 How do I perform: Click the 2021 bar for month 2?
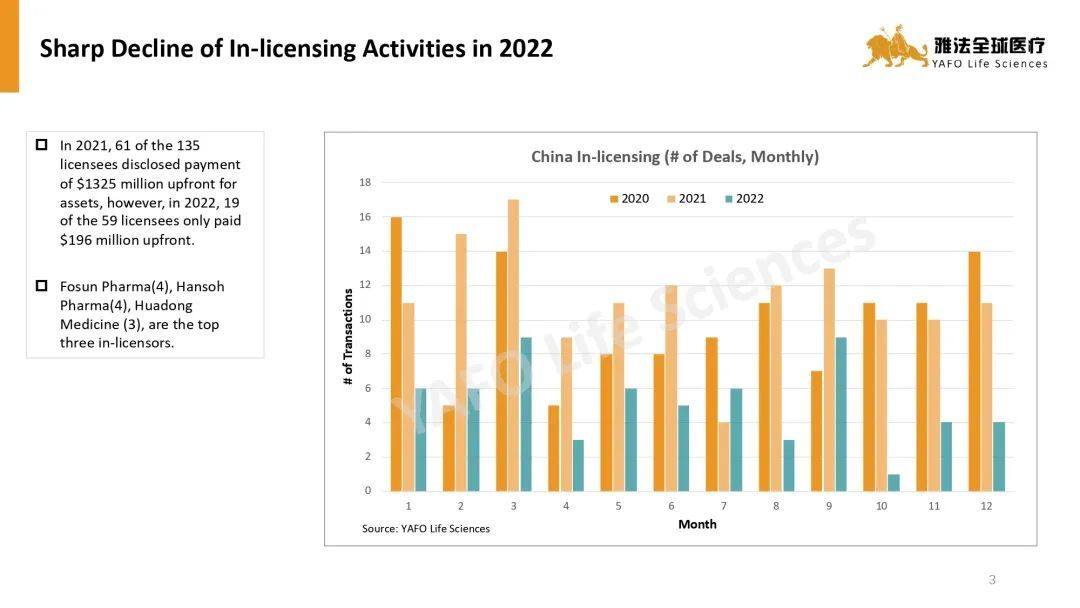(461, 362)
